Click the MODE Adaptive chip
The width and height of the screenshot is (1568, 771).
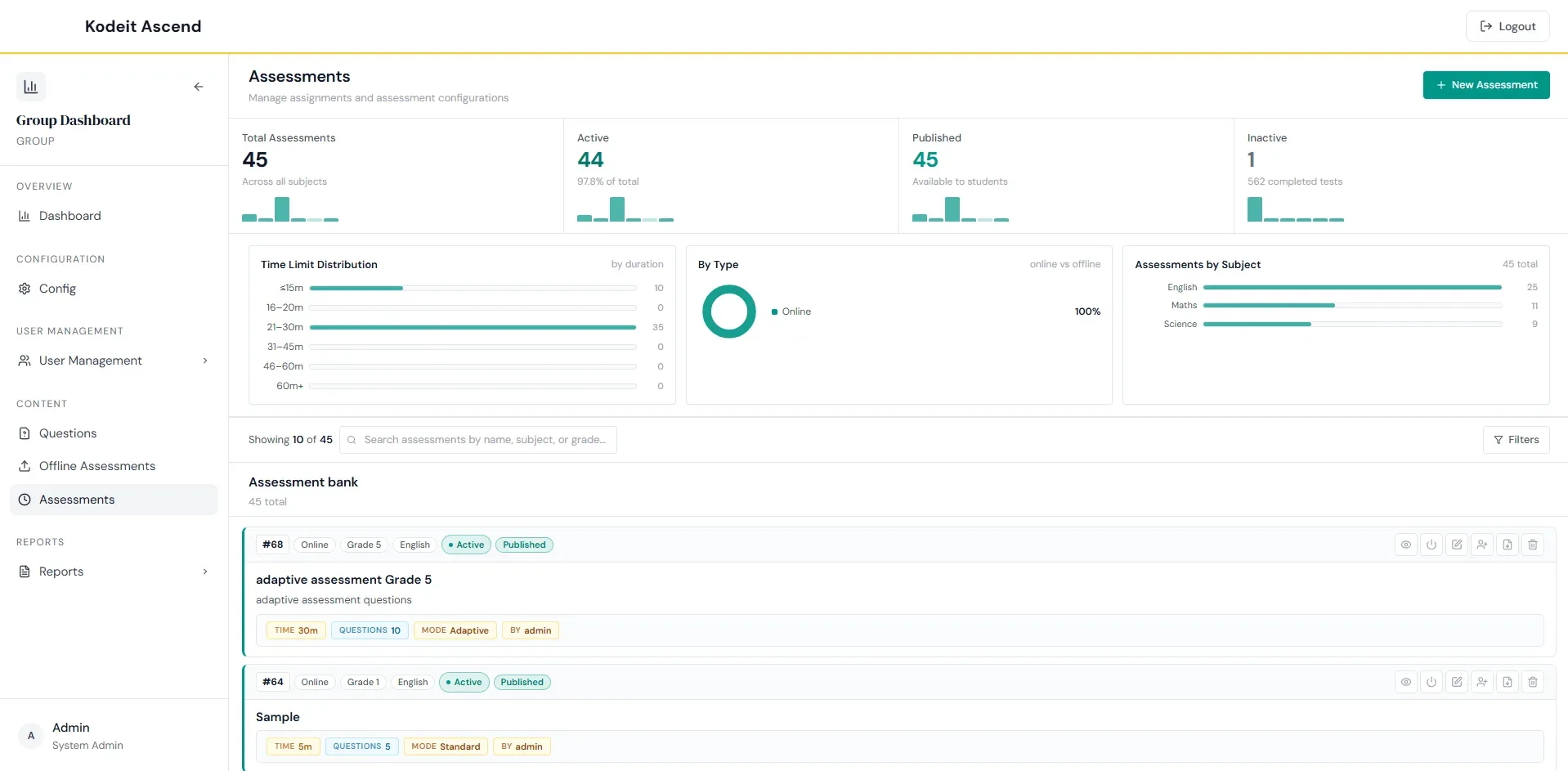click(455, 630)
